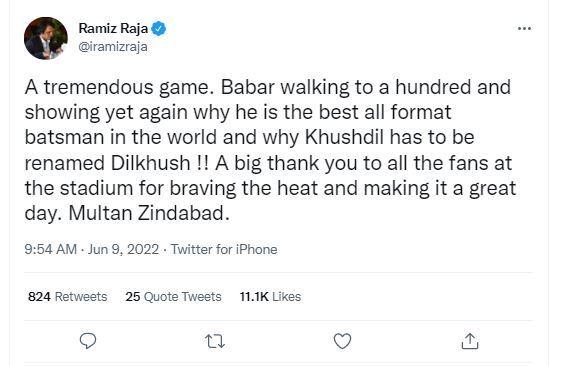Viewport: 561px width, 366px height.
Task: Reply to the tweet using the comment icon
Action: 88,341
